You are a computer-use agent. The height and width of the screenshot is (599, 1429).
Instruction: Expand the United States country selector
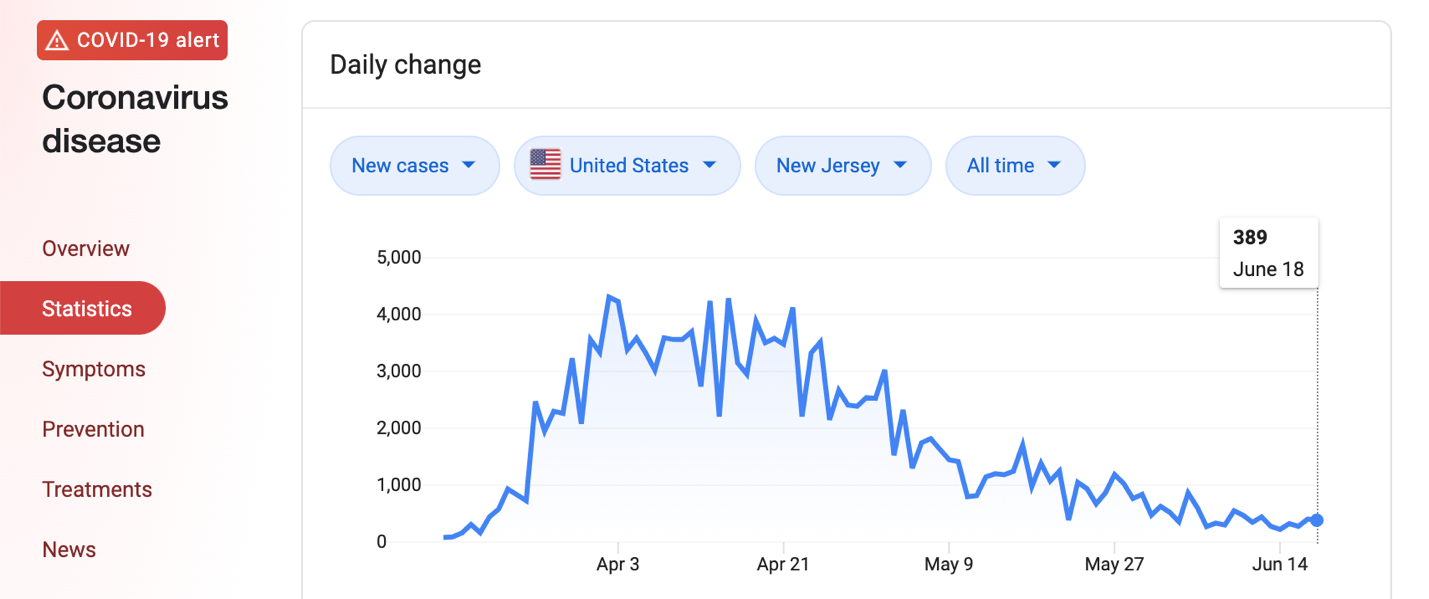click(x=627, y=166)
